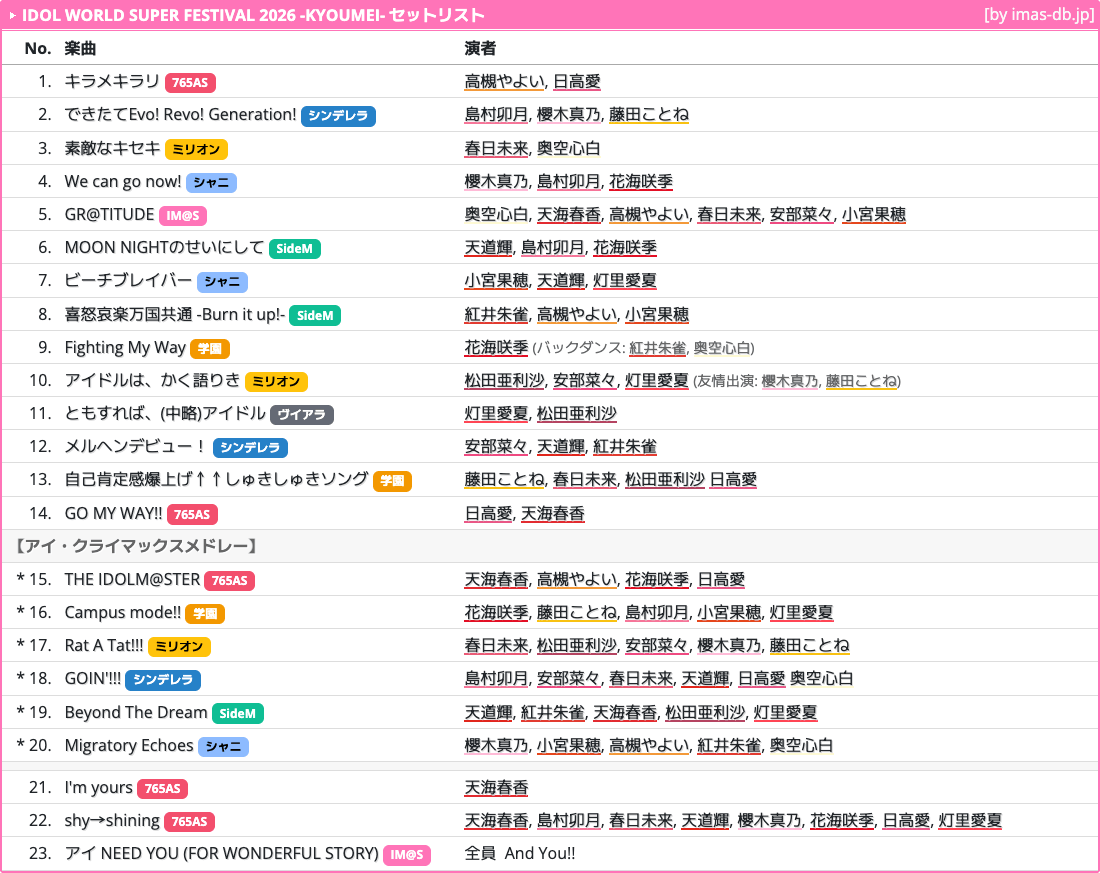Collapse the setlist using the header triangle
This screenshot has height=873, width=1100.
[12, 15]
